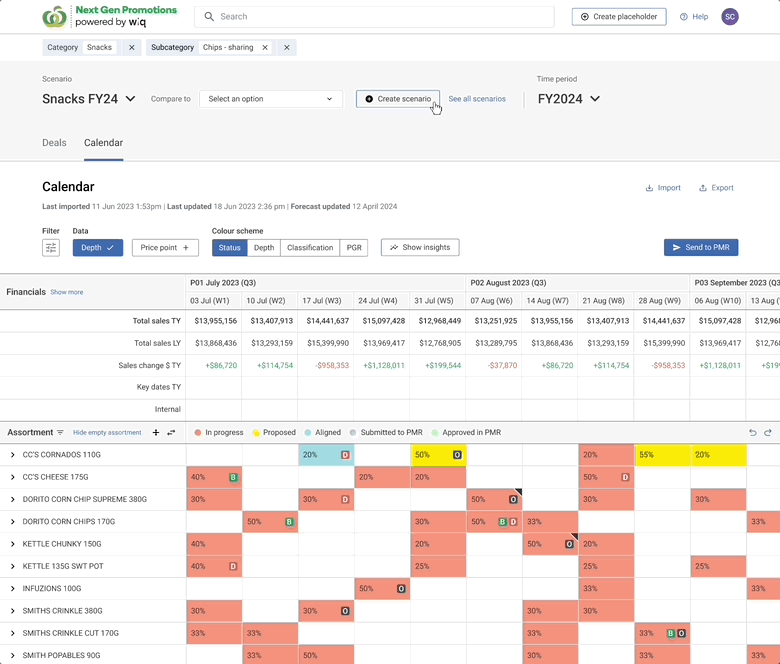Click the Create placeholder button
The height and width of the screenshot is (664, 780).
point(619,16)
